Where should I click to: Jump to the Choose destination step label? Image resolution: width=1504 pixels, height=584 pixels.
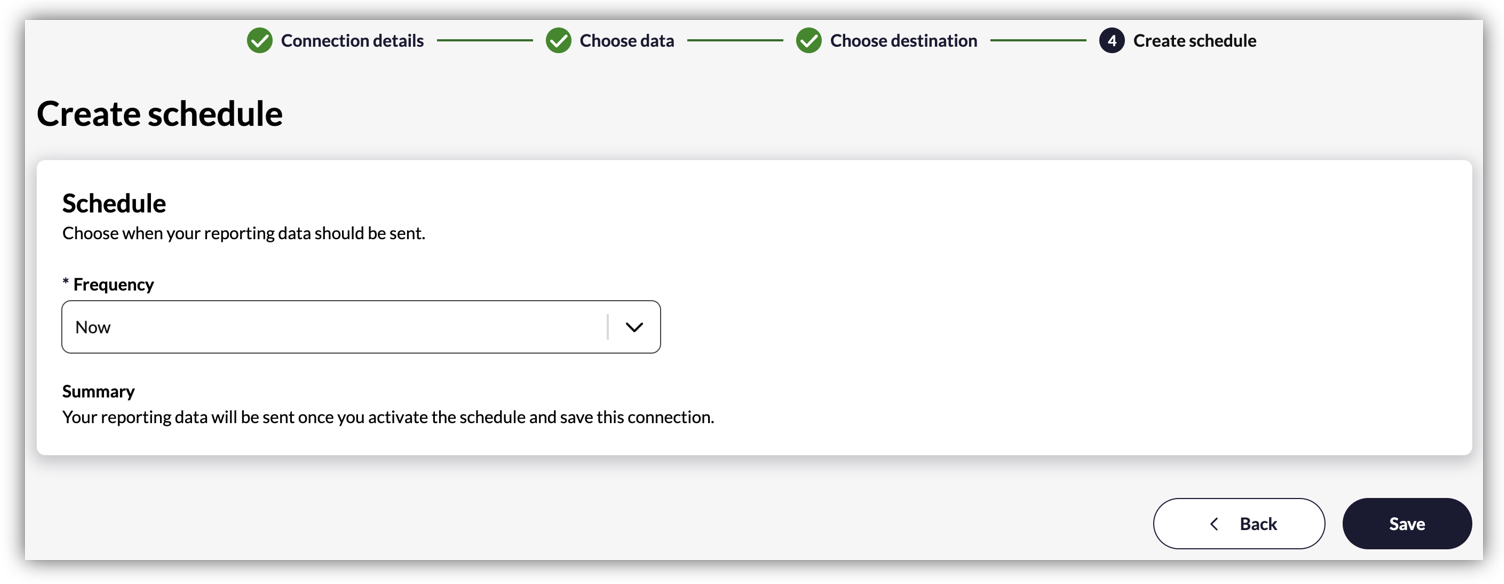point(903,41)
